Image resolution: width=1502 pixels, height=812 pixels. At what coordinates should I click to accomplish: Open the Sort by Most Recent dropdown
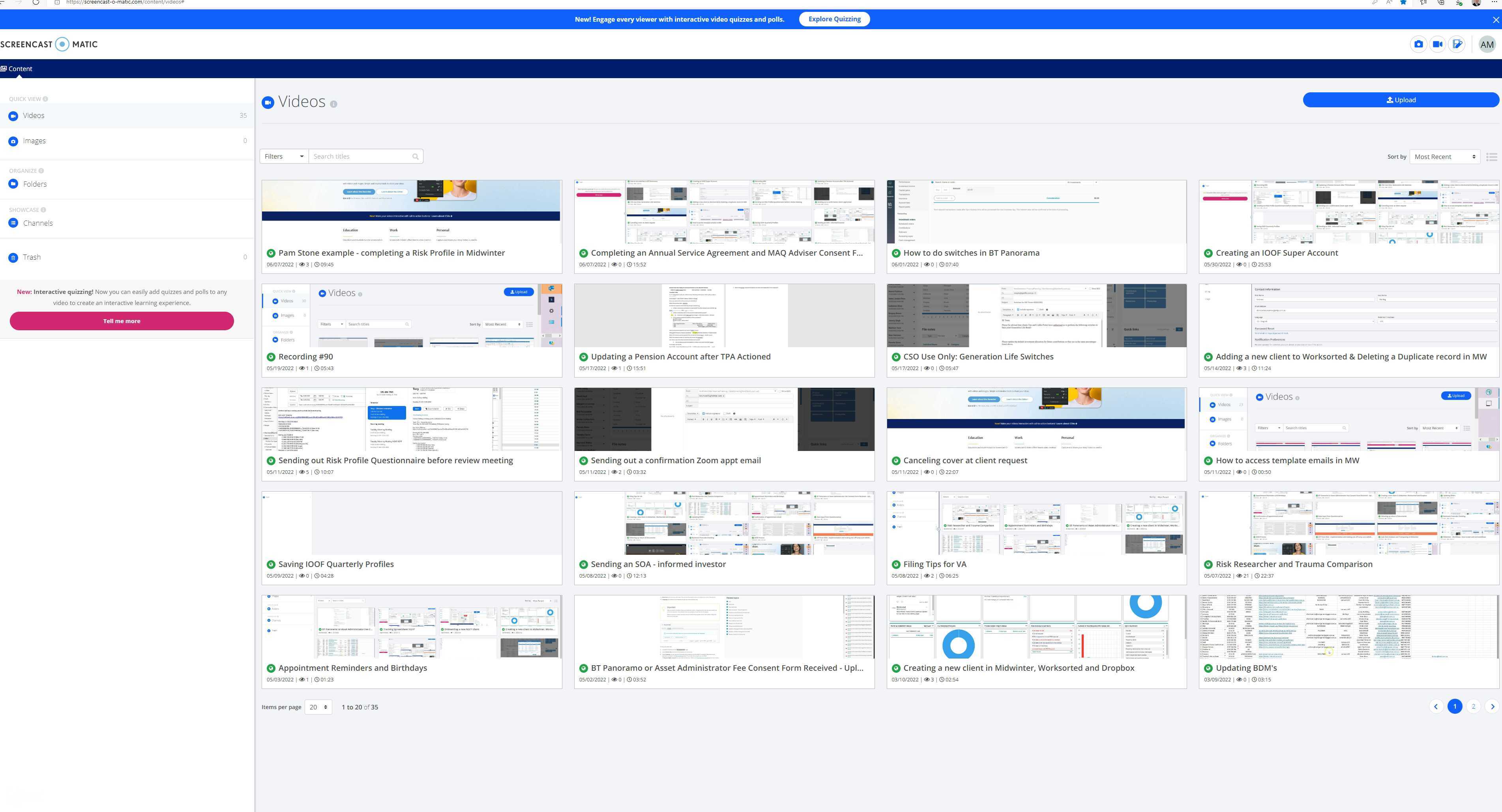point(1444,157)
